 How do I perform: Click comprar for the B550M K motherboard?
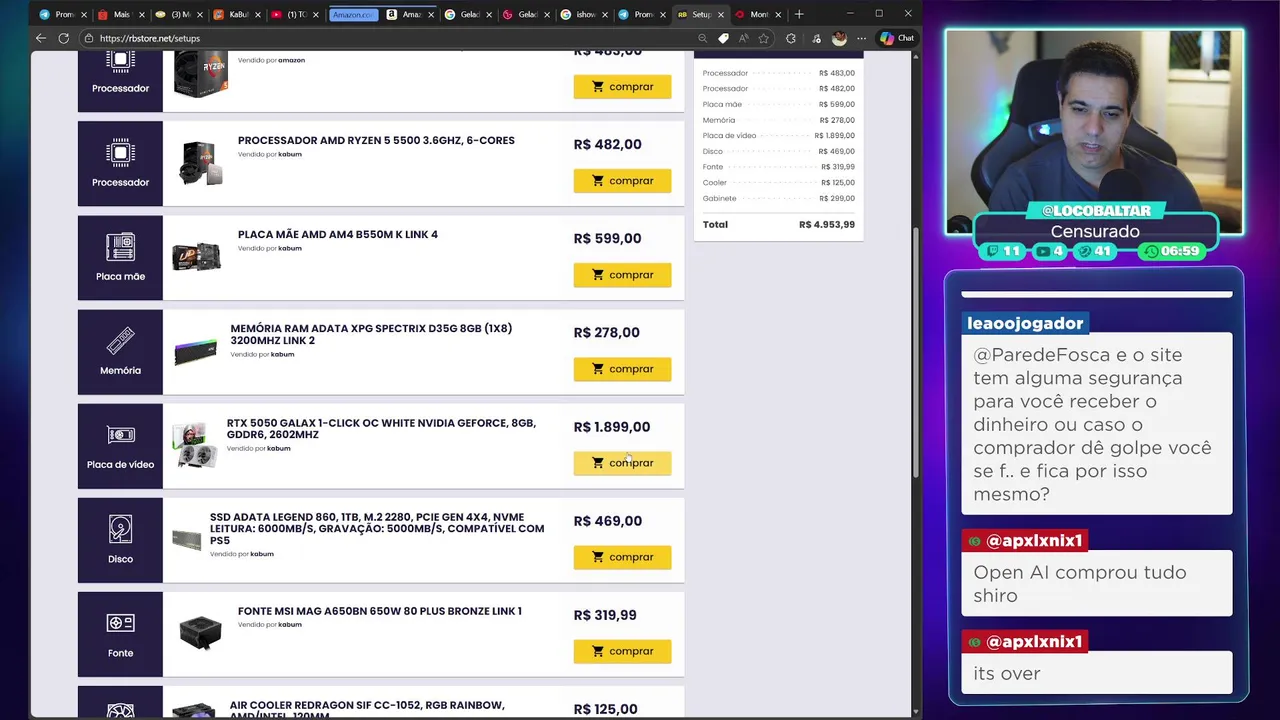[x=622, y=275]
